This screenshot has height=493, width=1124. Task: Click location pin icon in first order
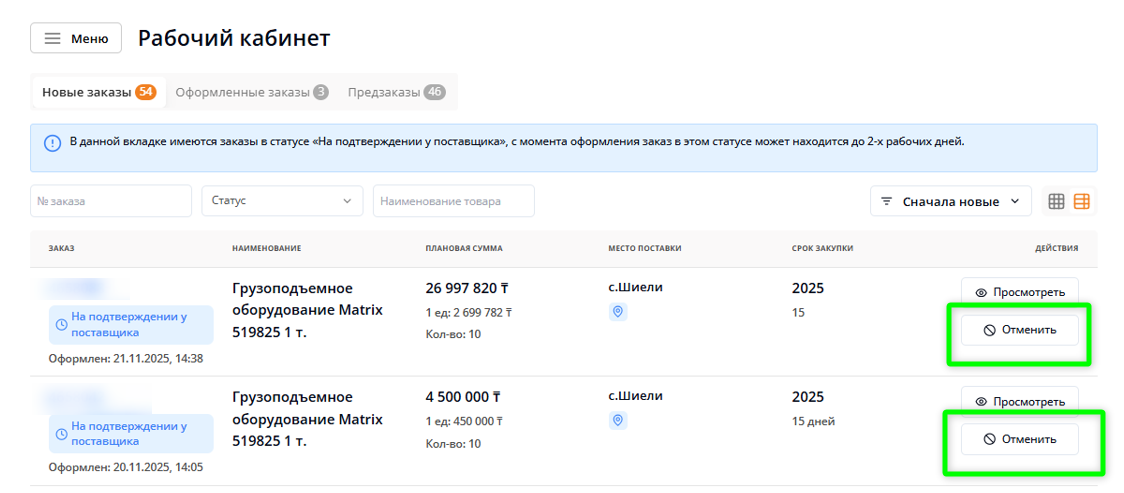(618, 312)
